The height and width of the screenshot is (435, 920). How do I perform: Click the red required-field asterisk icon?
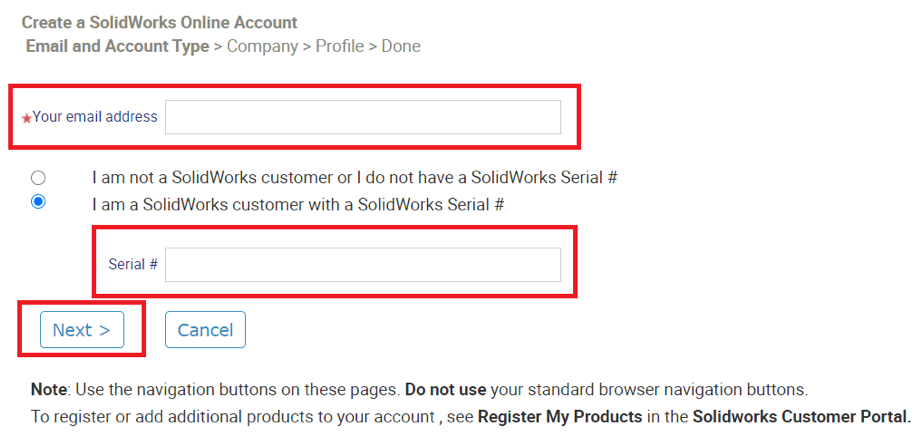click(x=26, y=118)
